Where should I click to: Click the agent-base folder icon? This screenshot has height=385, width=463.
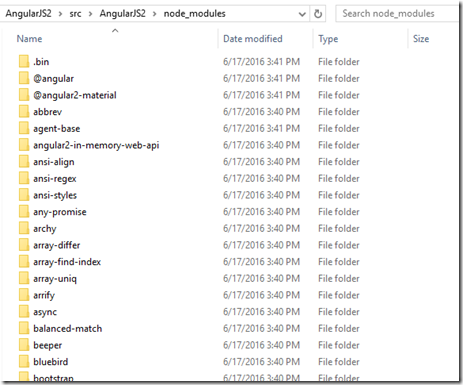click(x=24, y=128)
